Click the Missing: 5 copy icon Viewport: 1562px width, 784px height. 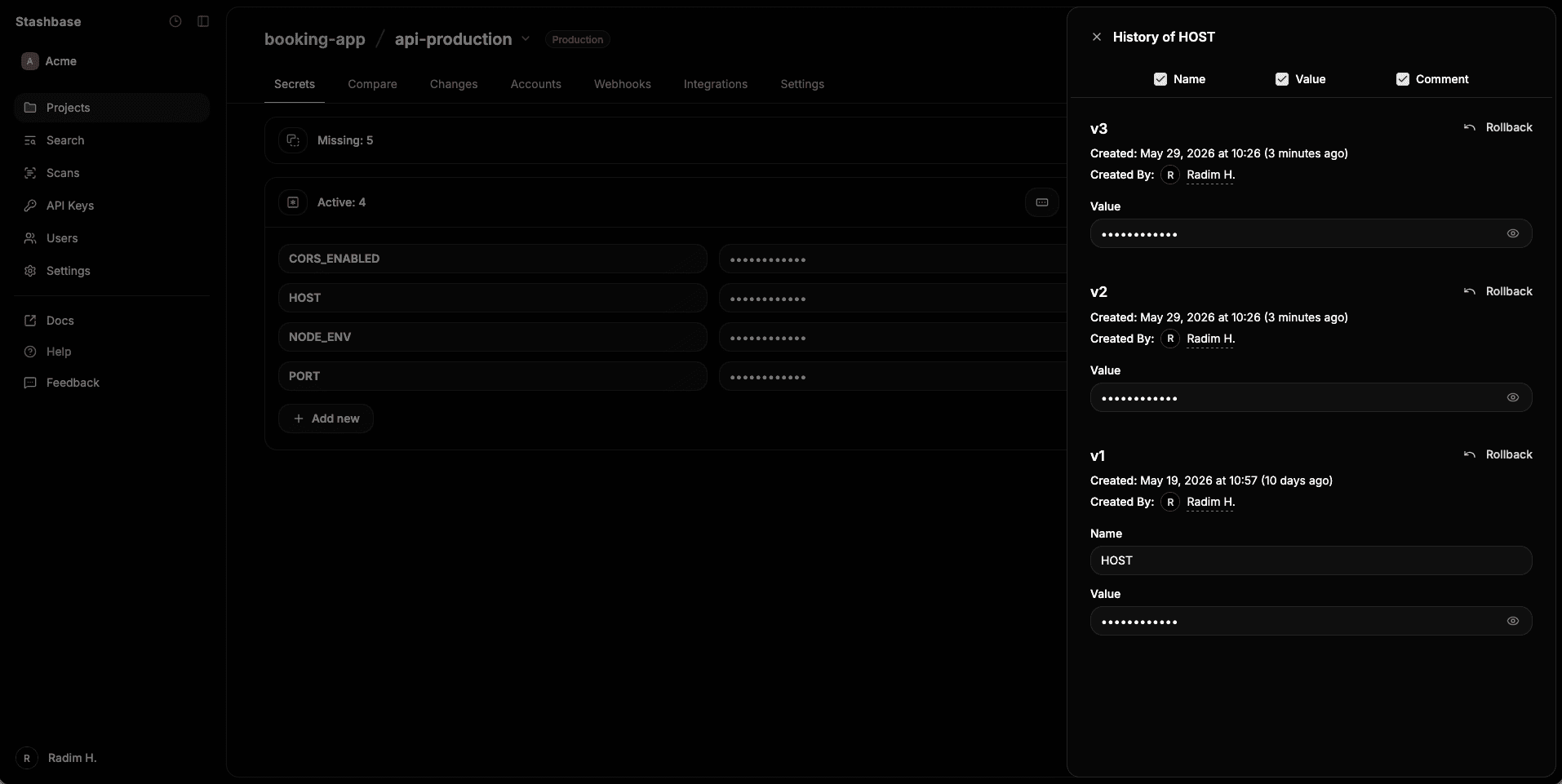(293, 140)
